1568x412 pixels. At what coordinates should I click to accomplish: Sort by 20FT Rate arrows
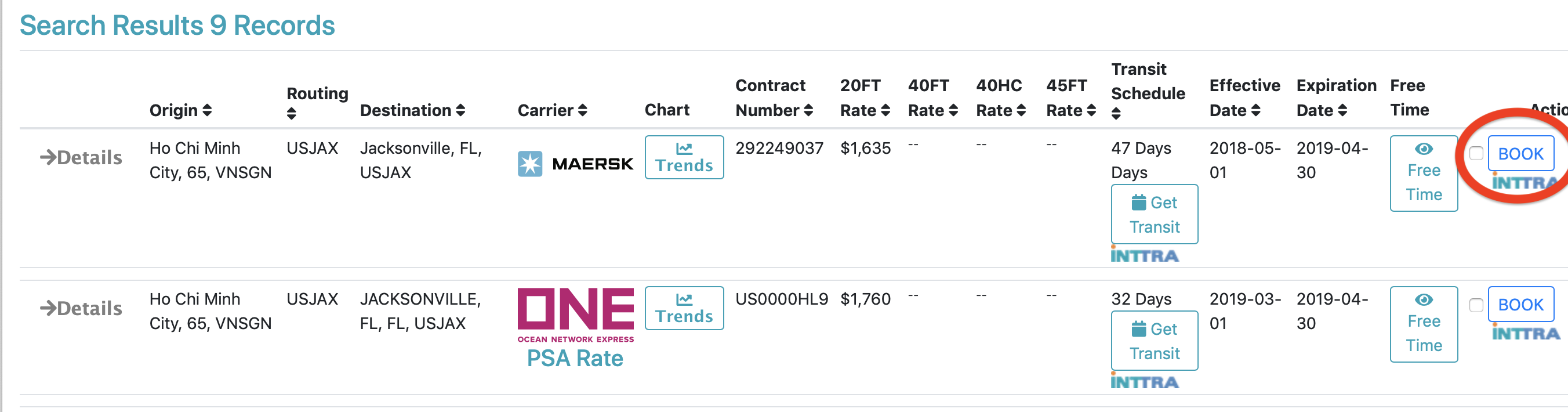pyautogui.click(x=885, y=110)
